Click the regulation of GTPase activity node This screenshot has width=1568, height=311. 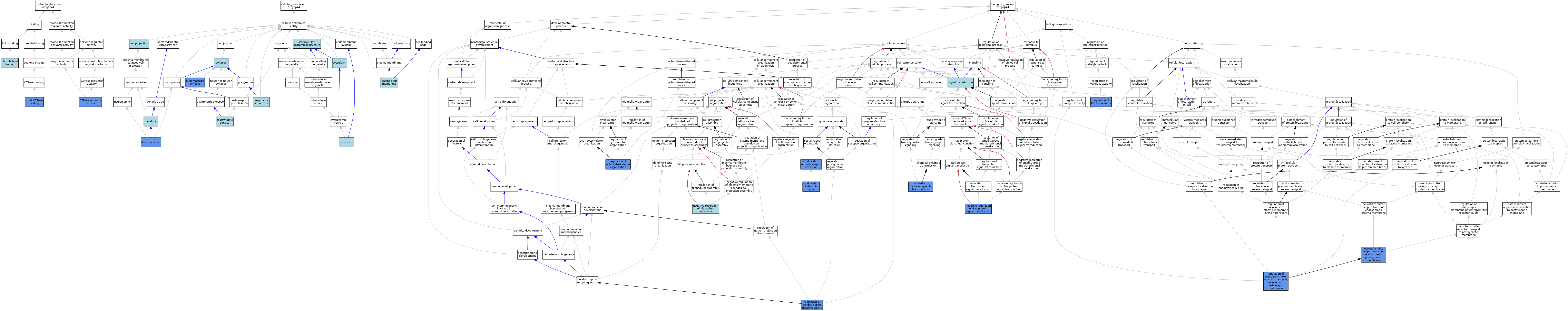[x=1100, y=102]
